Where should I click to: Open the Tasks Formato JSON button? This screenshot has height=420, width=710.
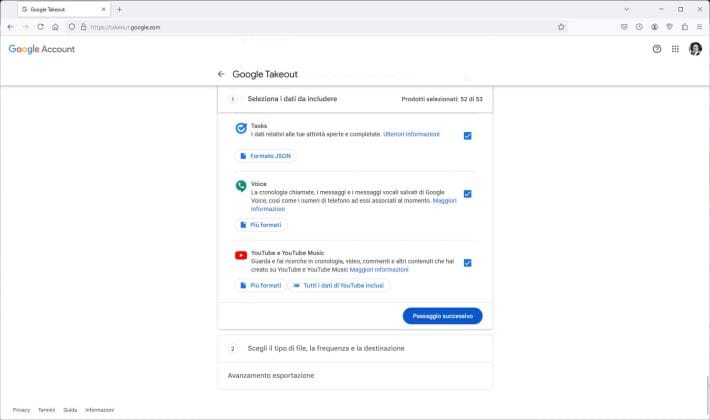tap(266, 156)
